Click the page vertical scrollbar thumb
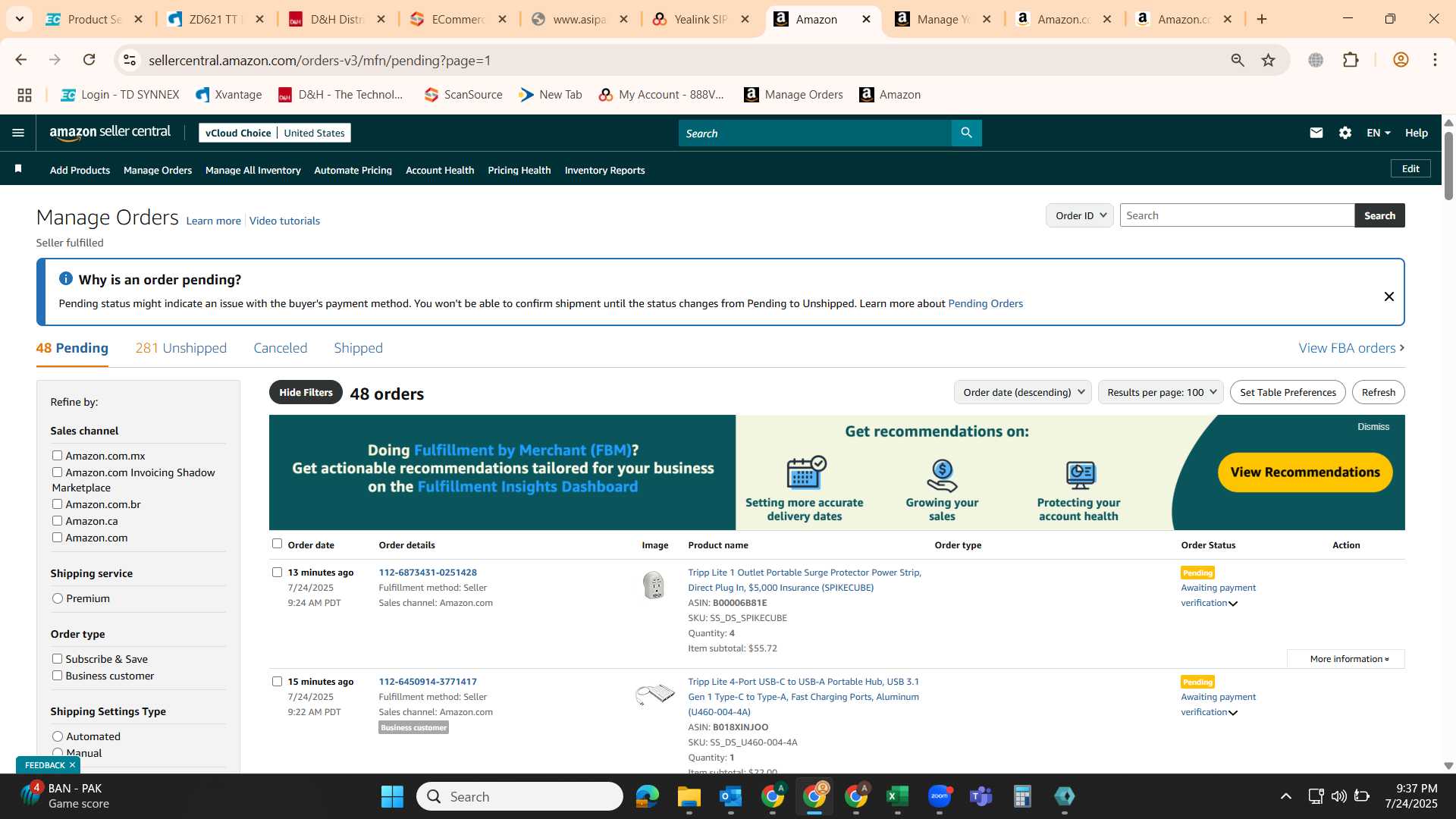Screen dimensions: 1456x819 [x=1448, y=165]
